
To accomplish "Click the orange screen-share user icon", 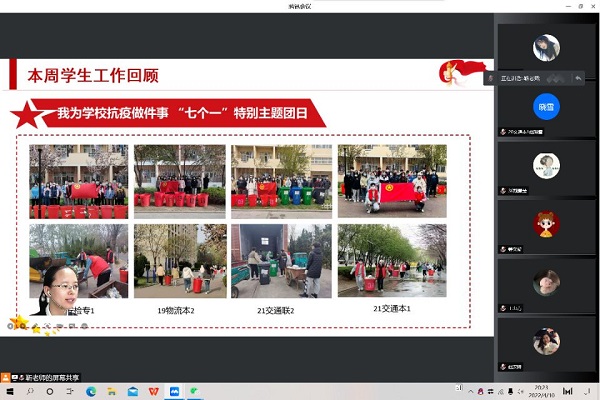I will (5, 378).
